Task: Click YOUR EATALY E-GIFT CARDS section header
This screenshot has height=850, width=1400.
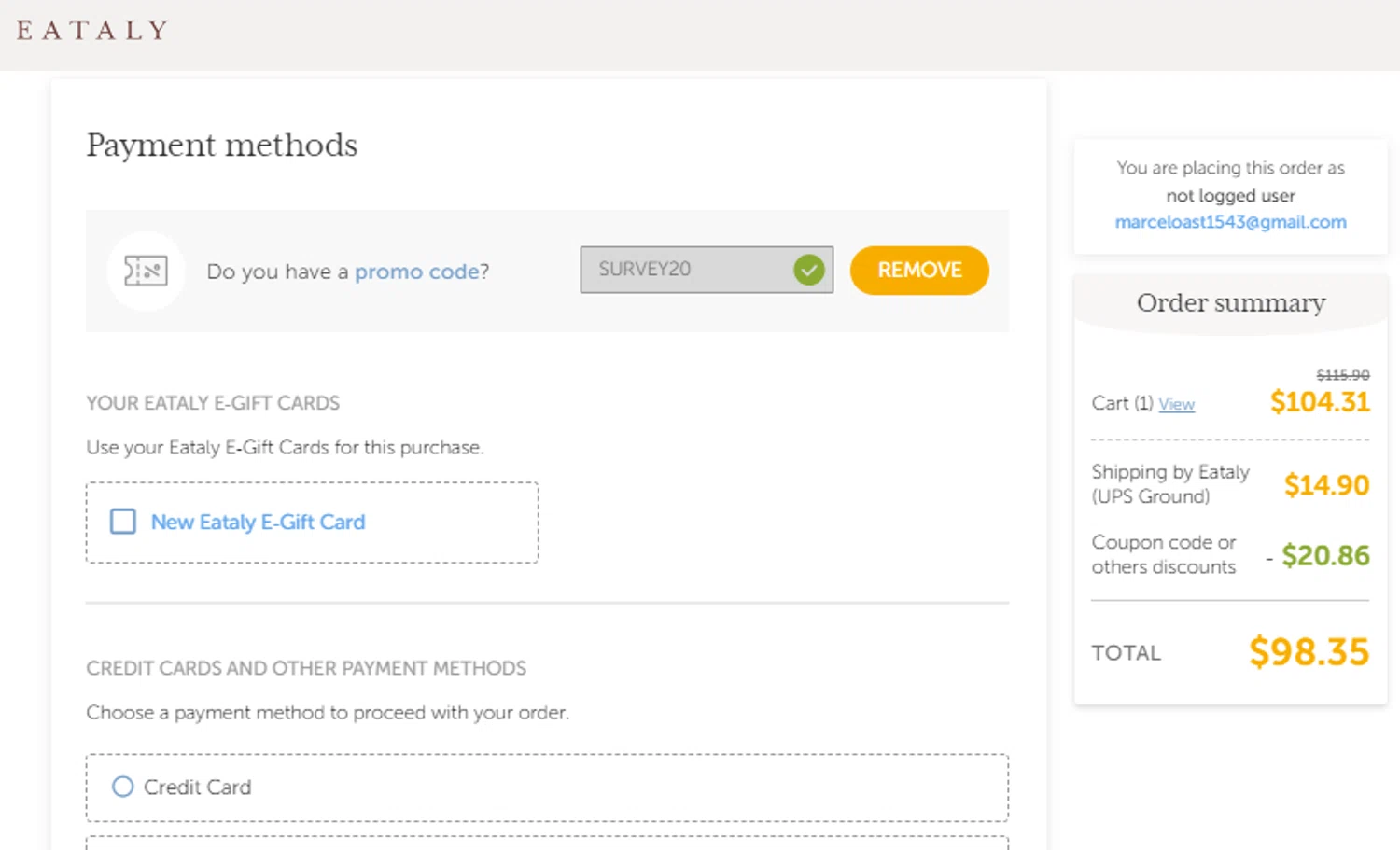Action: 213,403
